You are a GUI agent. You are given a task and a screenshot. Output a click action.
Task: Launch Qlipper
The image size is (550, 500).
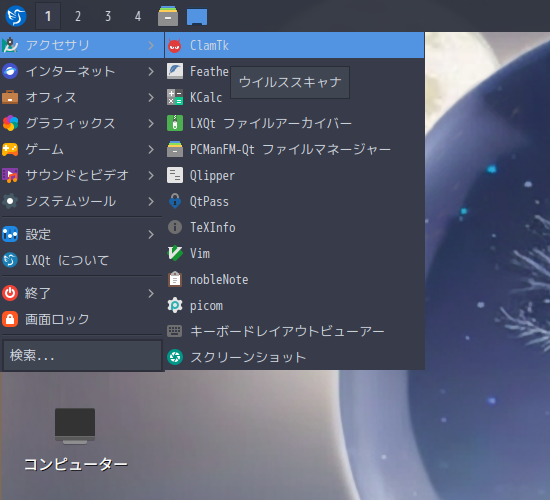(294, 175)
